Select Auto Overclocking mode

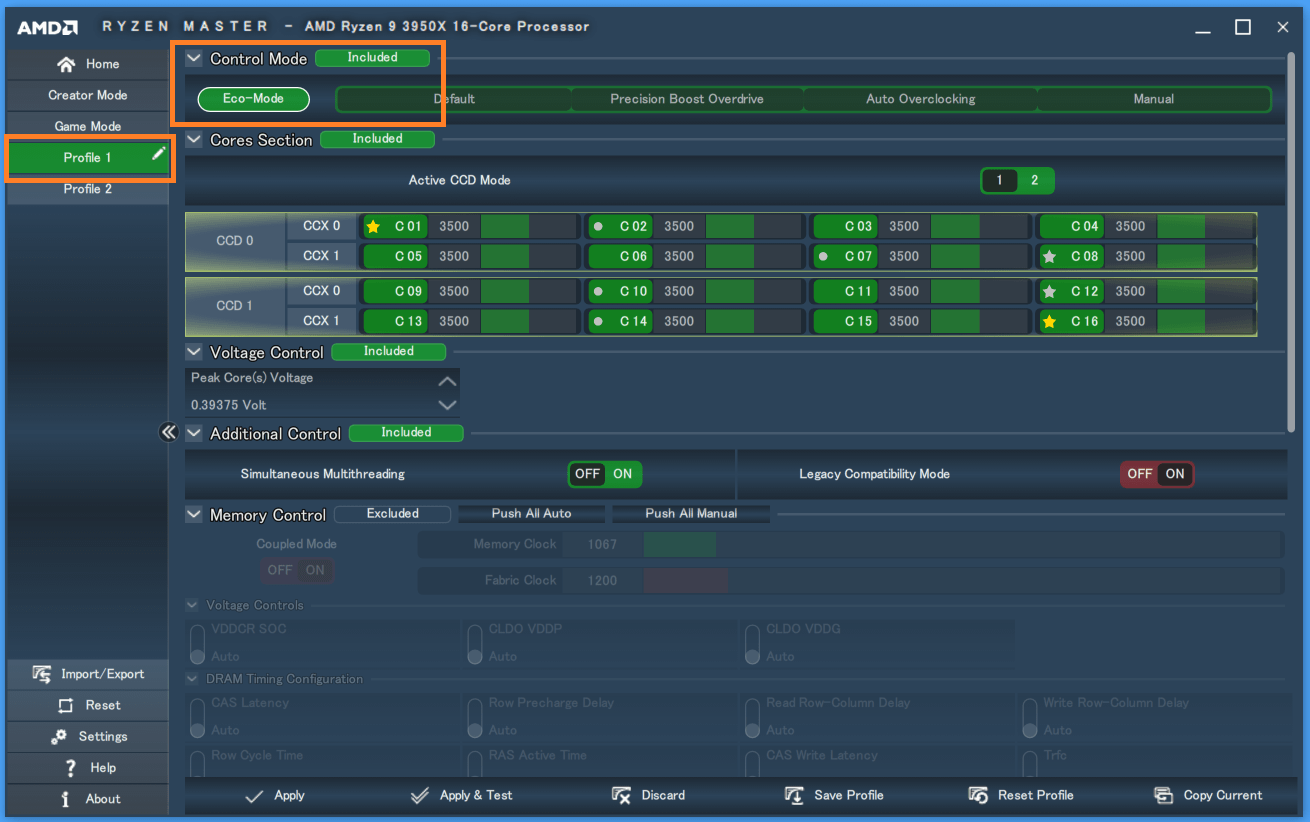[920, 99]
